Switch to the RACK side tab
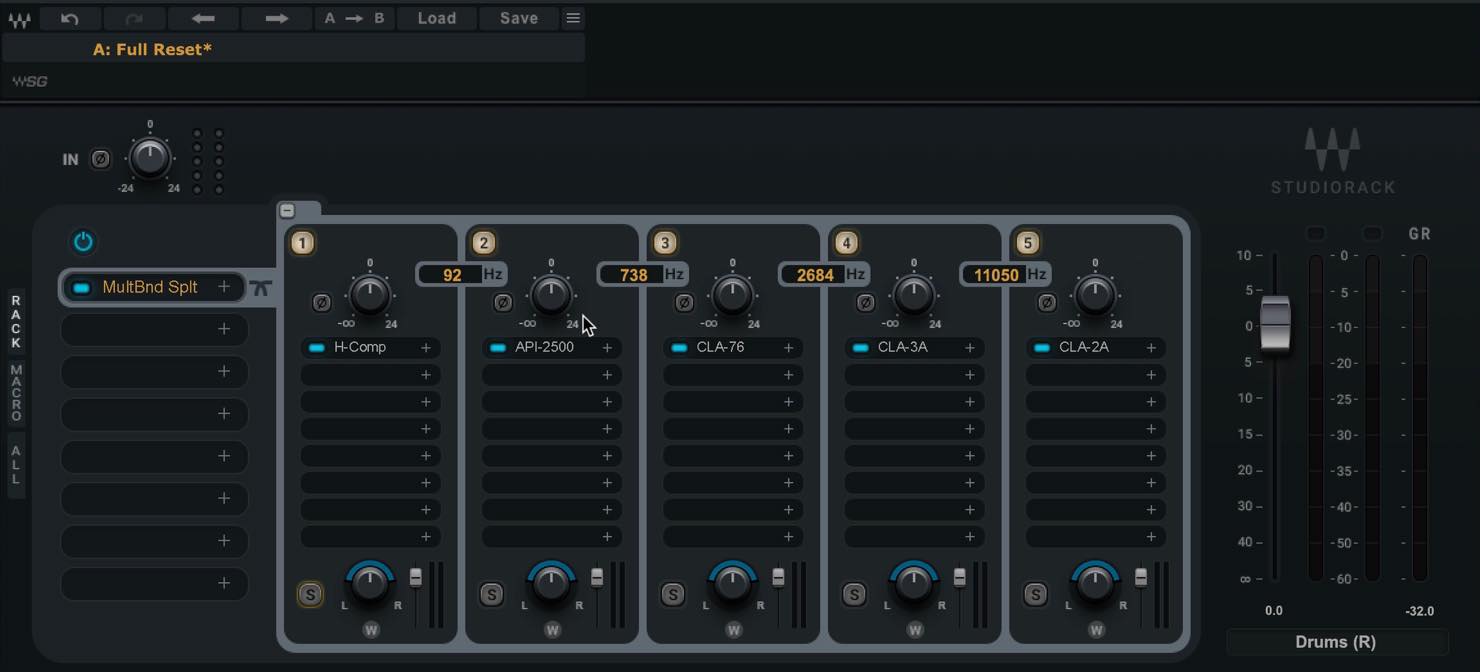This screenshot has height=672, width=1480. (x=16, y=322)
